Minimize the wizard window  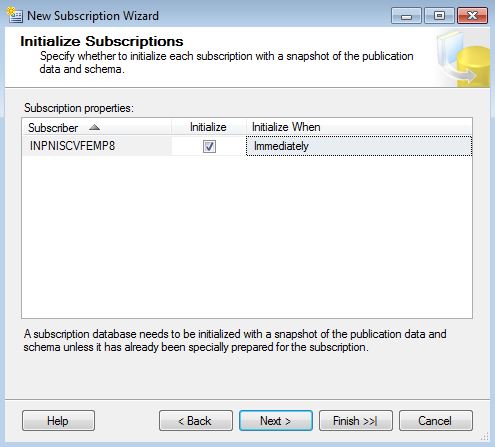pyautogui.click(x=406, y=16)
